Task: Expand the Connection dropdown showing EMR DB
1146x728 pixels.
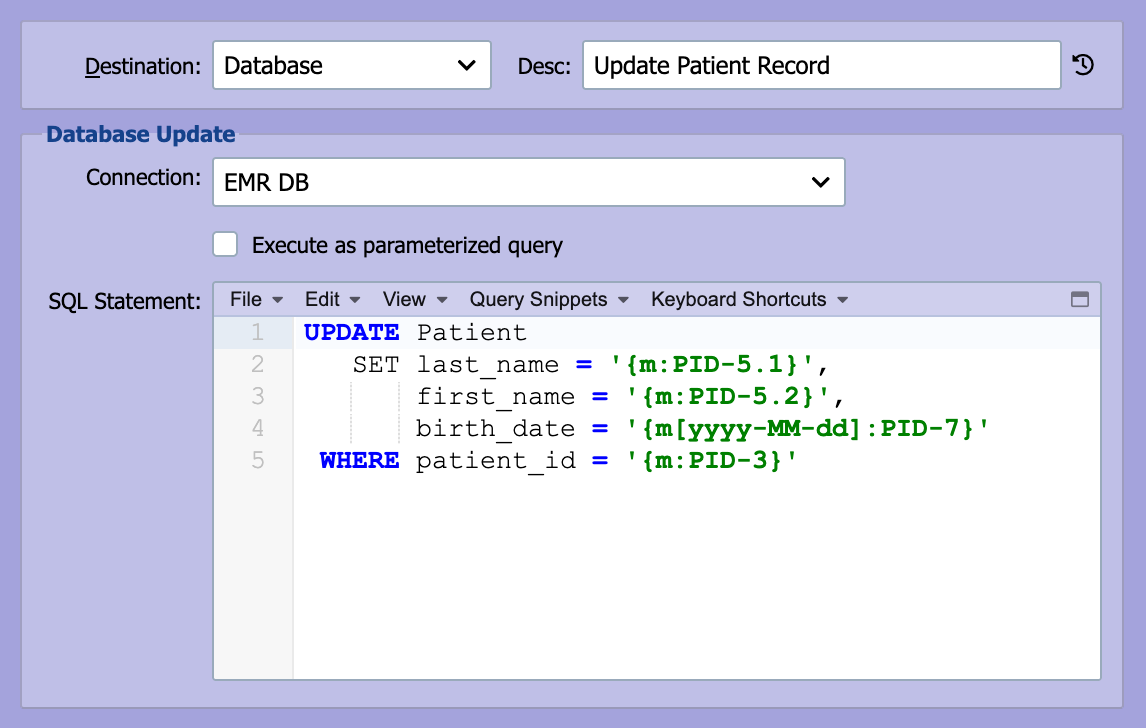Action: point(528,182)
